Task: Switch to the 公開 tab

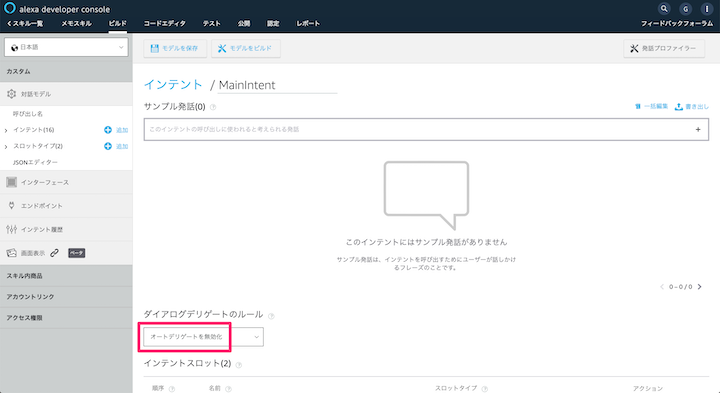Action: pyautogui.click(x=244, y=23)
